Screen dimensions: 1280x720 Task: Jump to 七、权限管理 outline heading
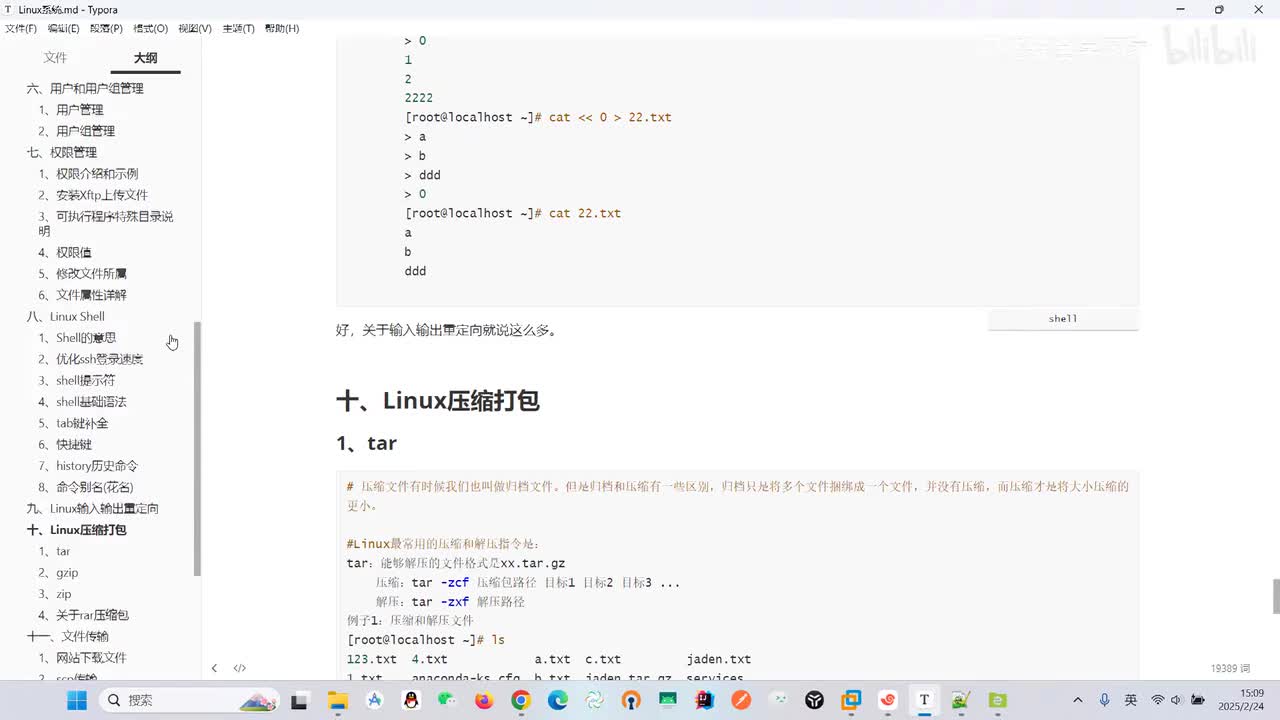point(62,152)
